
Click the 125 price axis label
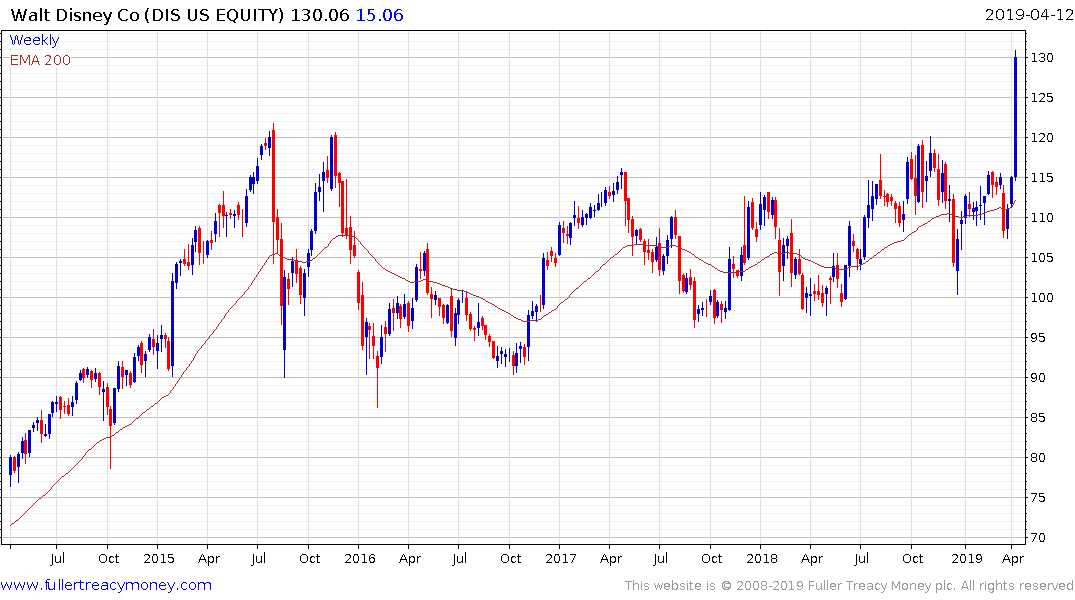[x=1042, y=98]
